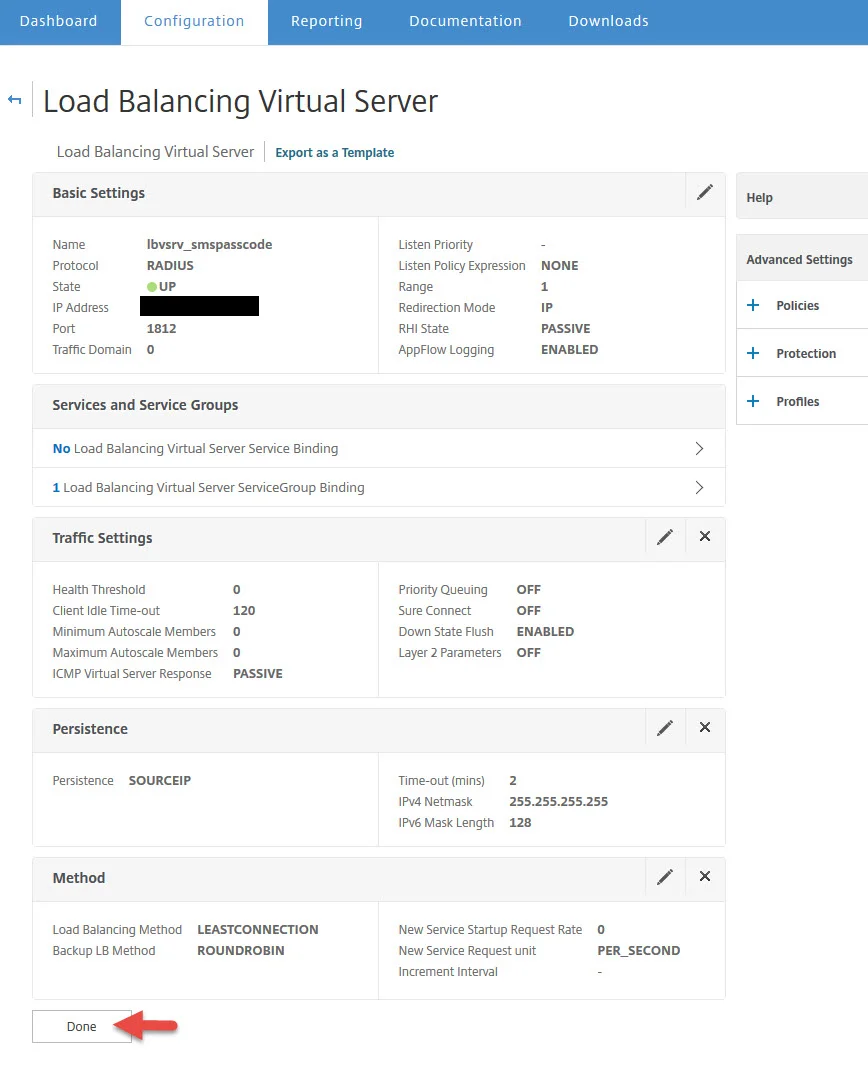Expand ServiceGroup Binding chevron
The image size is (868, 1085).
(x=699, y=488)
